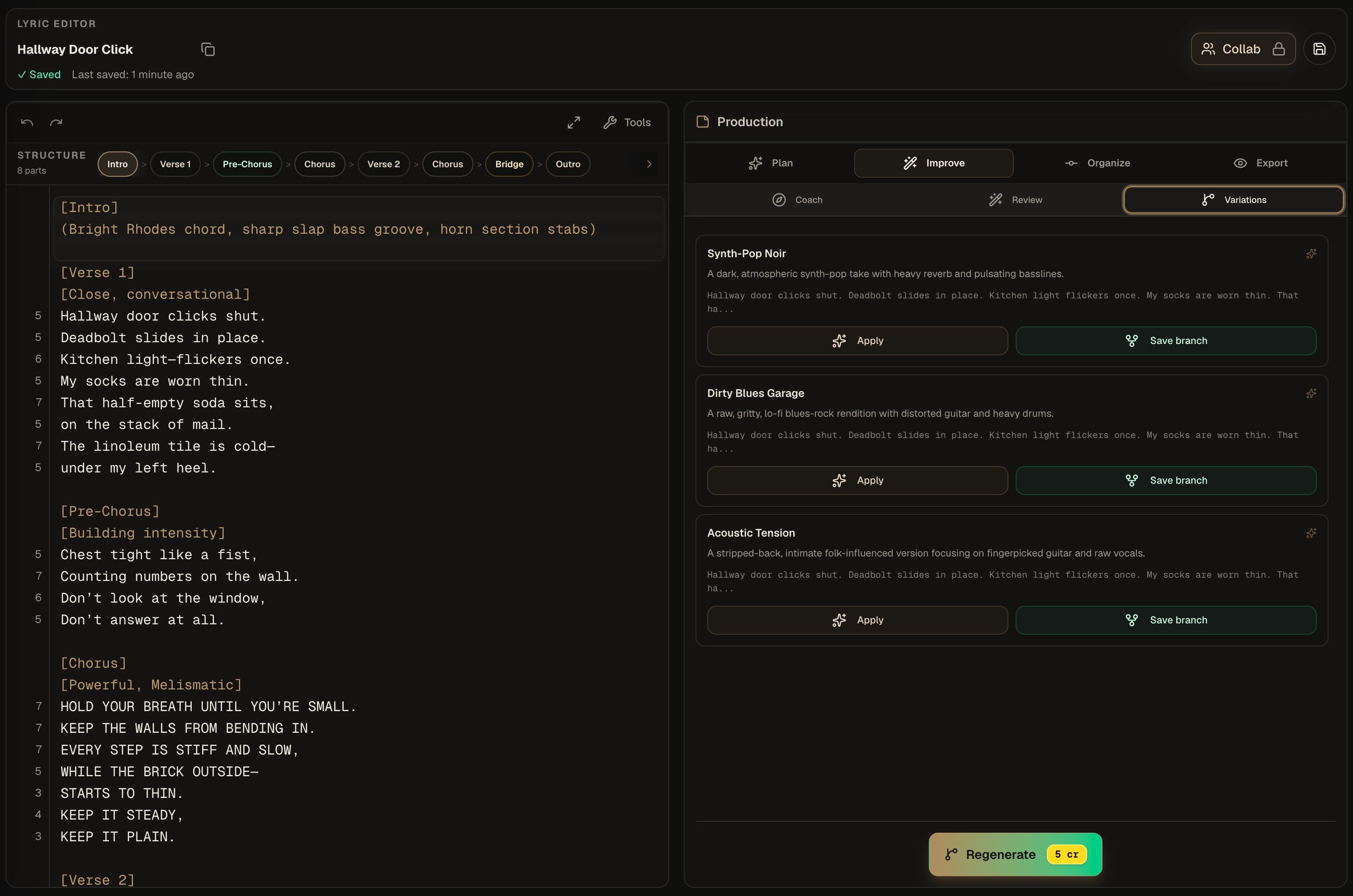
Task: Select the Verse 2 structure chip
Action: tap(383, 164)
